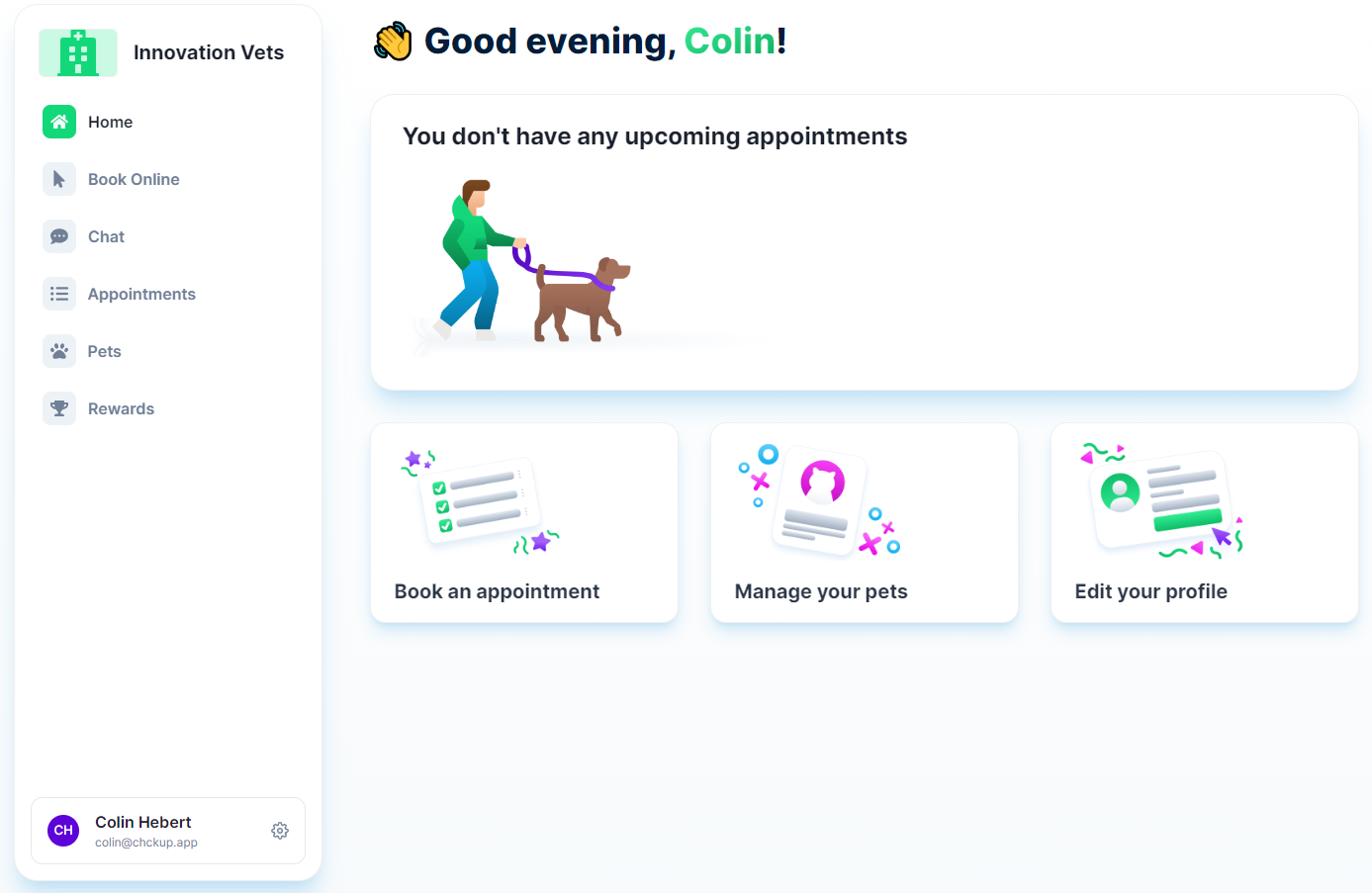The image size is (1372, 893).
Task: Click the Innovation Vets hospital logo
Action: (x=78, y=52)
